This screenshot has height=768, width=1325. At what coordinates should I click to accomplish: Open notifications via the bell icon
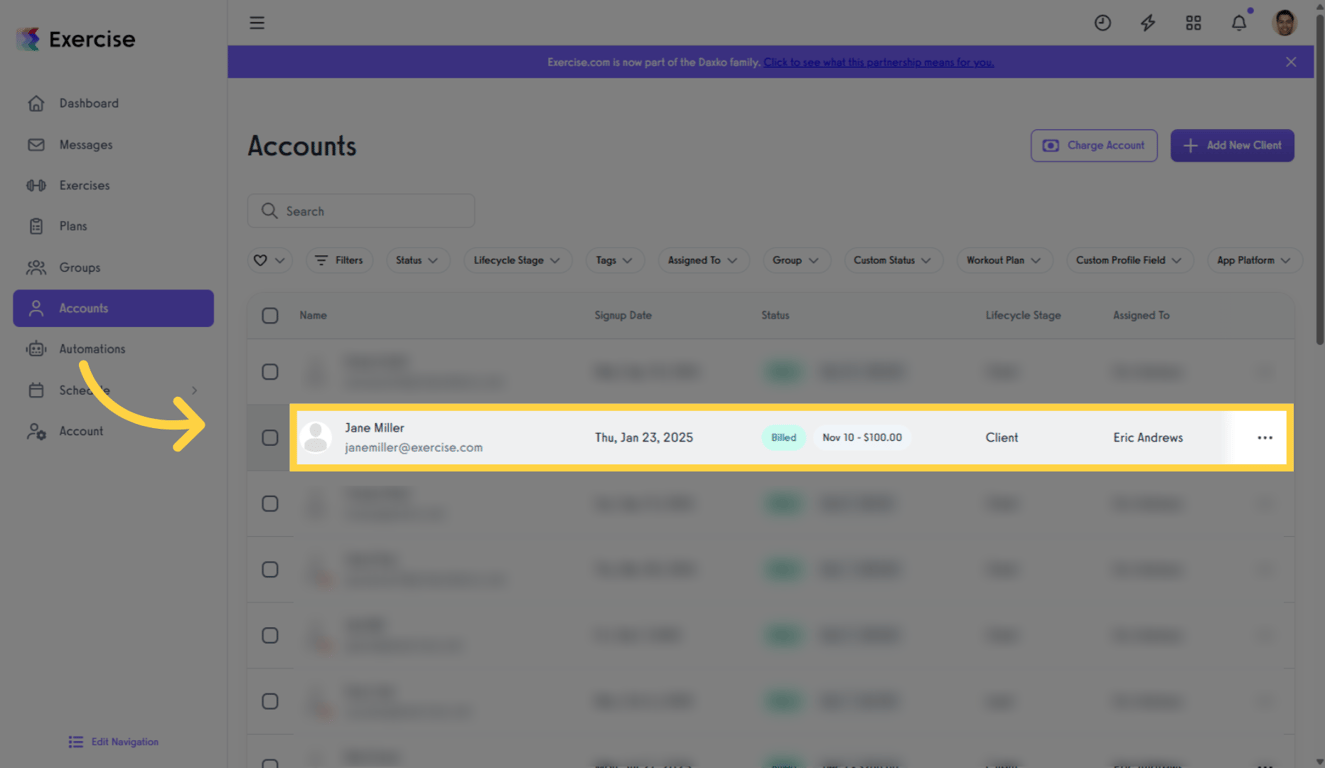[x=1238, y=22]
